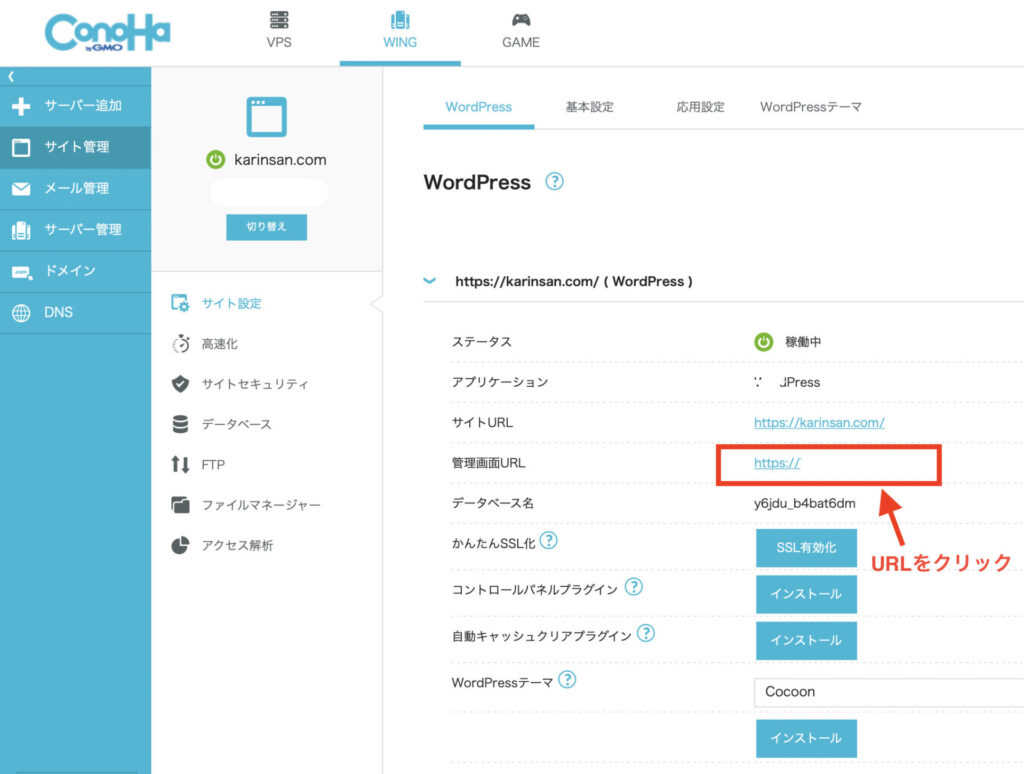Click the SSL有効化 button
1024x774 pixels.
point(807,548)
